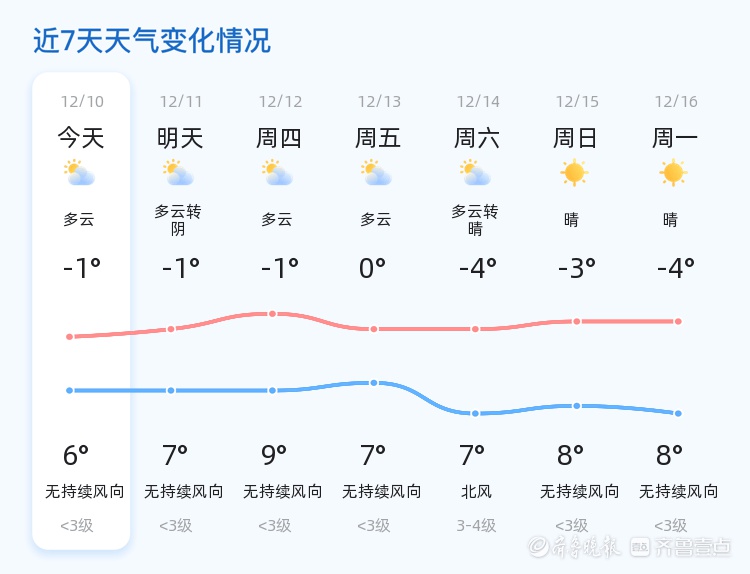Click the 3-4级 wind level text
Image resolution: width=750 pixels, height=574 pixels.
(x=477, y=525)
